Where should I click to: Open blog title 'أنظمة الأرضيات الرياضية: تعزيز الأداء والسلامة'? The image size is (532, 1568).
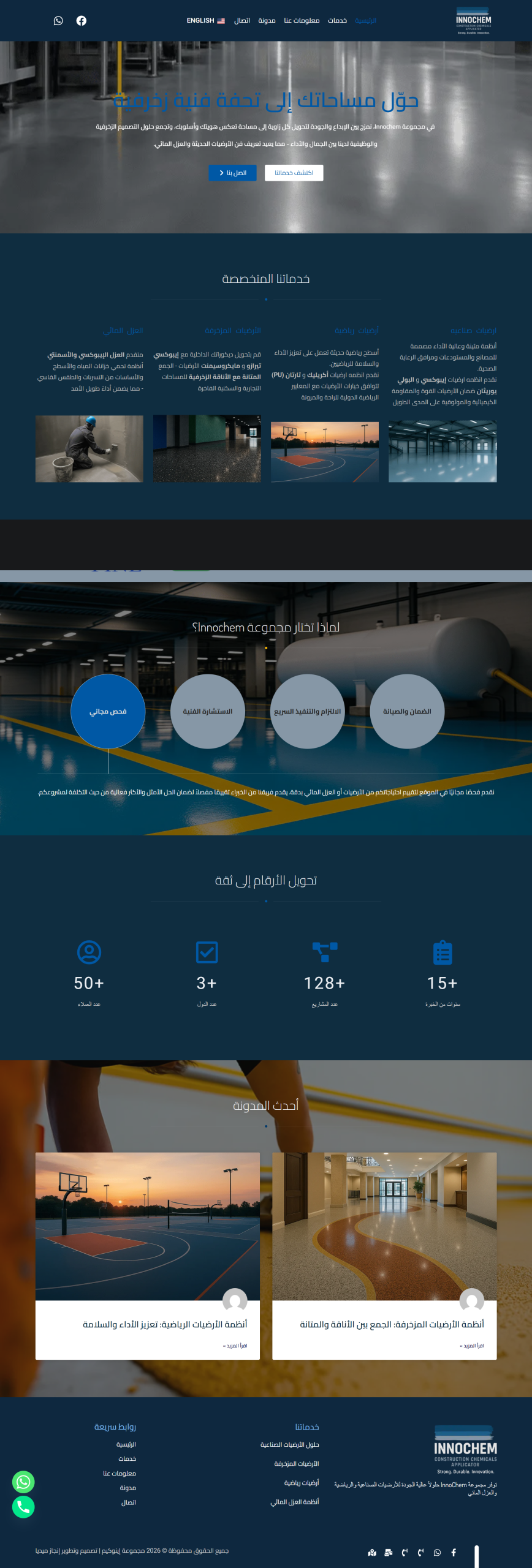(165, 1324)
